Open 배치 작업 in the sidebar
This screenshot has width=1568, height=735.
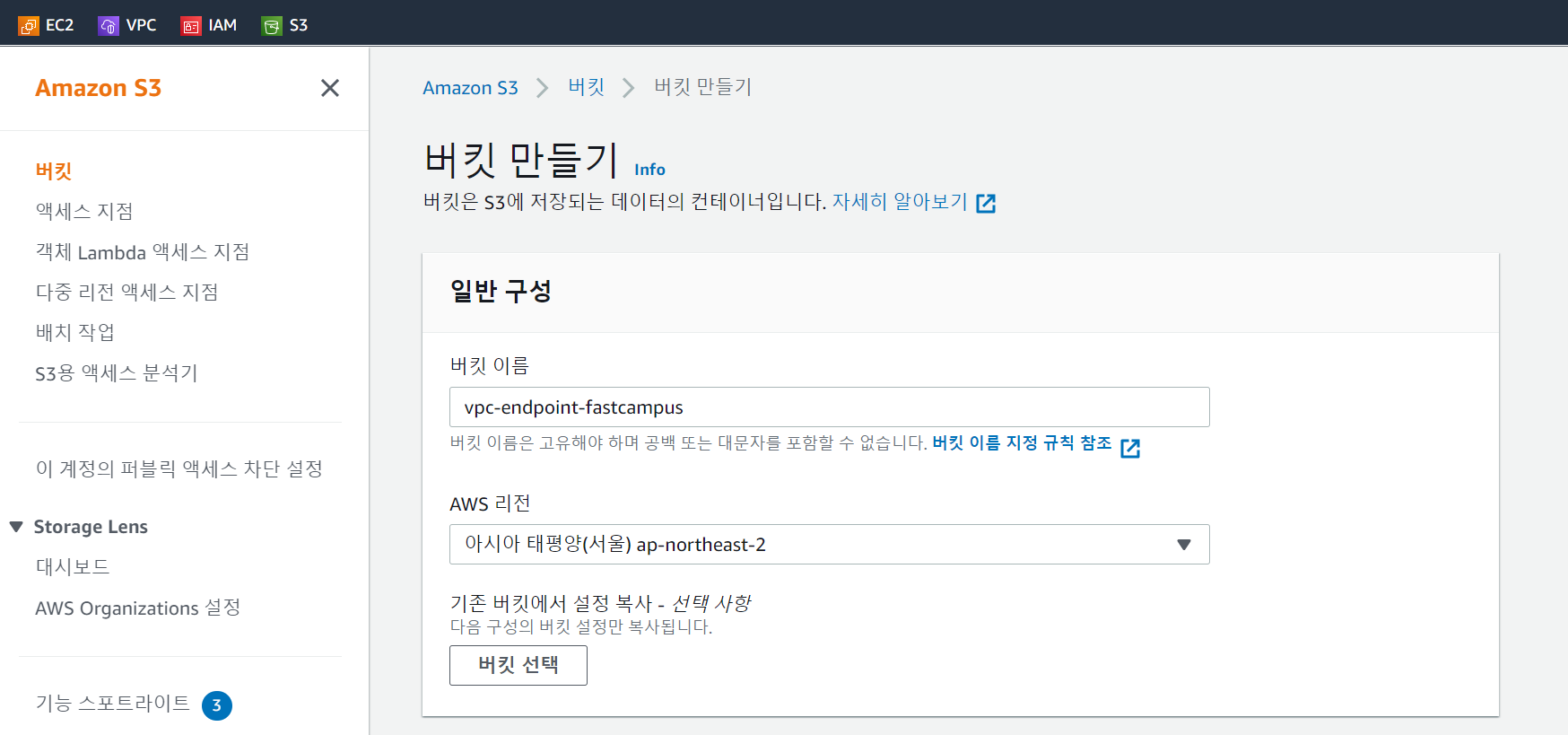click(75, 332)
